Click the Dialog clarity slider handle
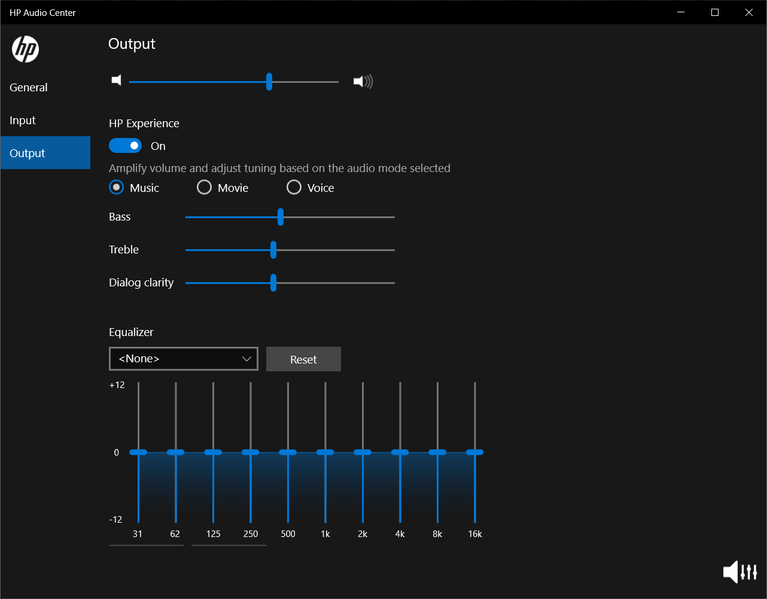 coord(273,283)
